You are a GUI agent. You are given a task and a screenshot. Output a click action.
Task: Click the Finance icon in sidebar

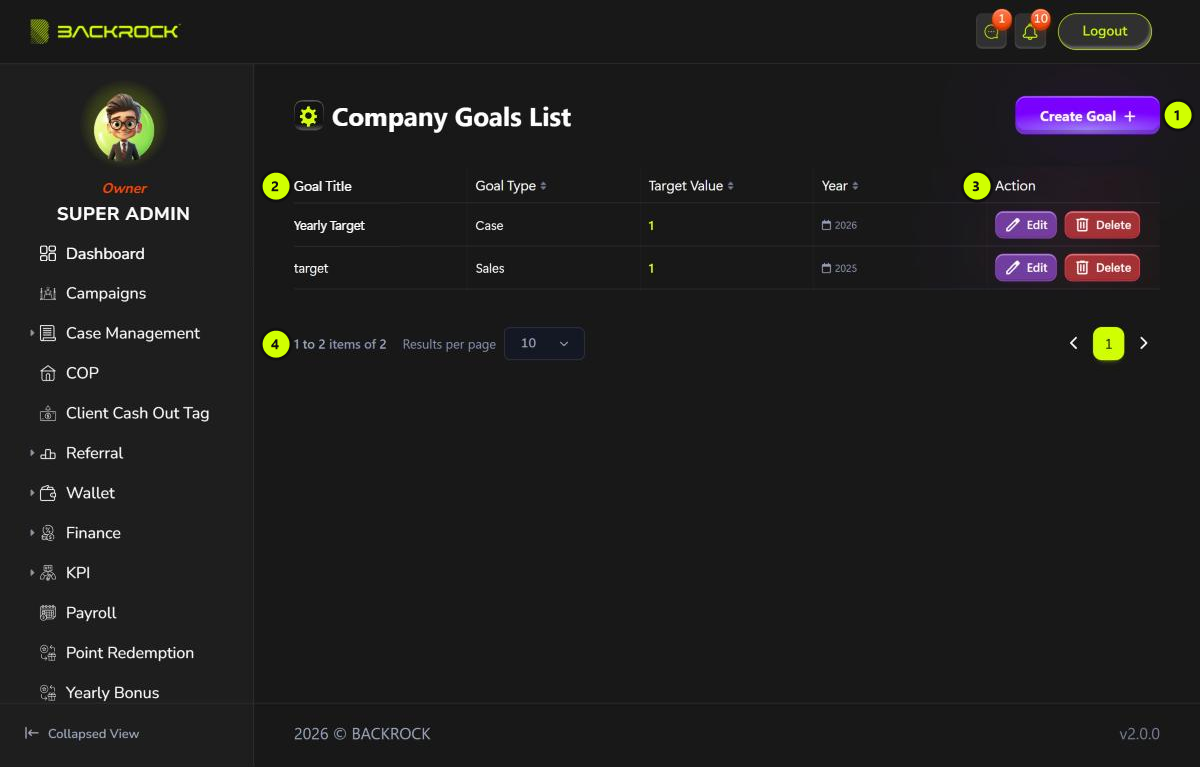pyautogui.click(x=48, y=534)
